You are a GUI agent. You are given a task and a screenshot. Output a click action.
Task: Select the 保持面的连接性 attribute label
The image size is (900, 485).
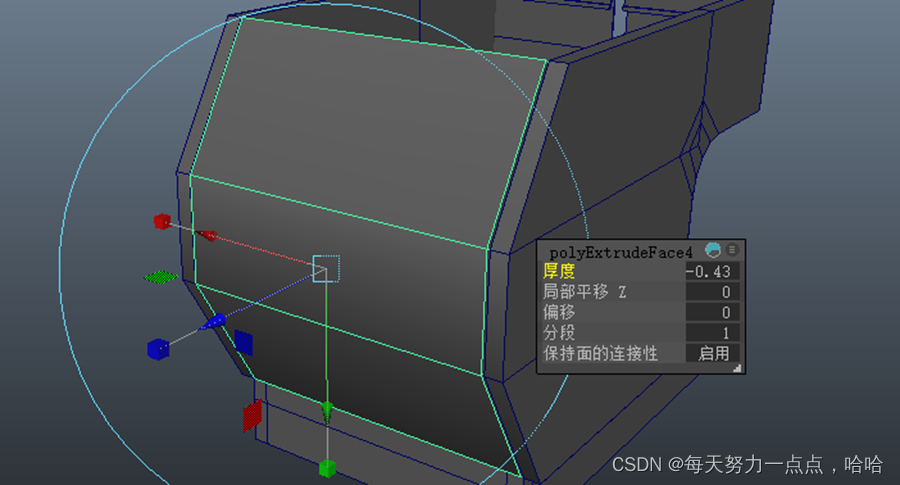(x=600, y=354)
